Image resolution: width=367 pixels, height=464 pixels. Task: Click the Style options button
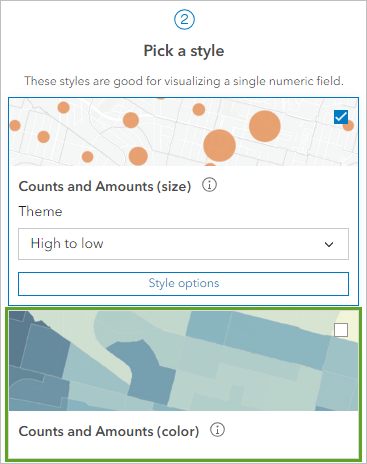click(183, 284)
